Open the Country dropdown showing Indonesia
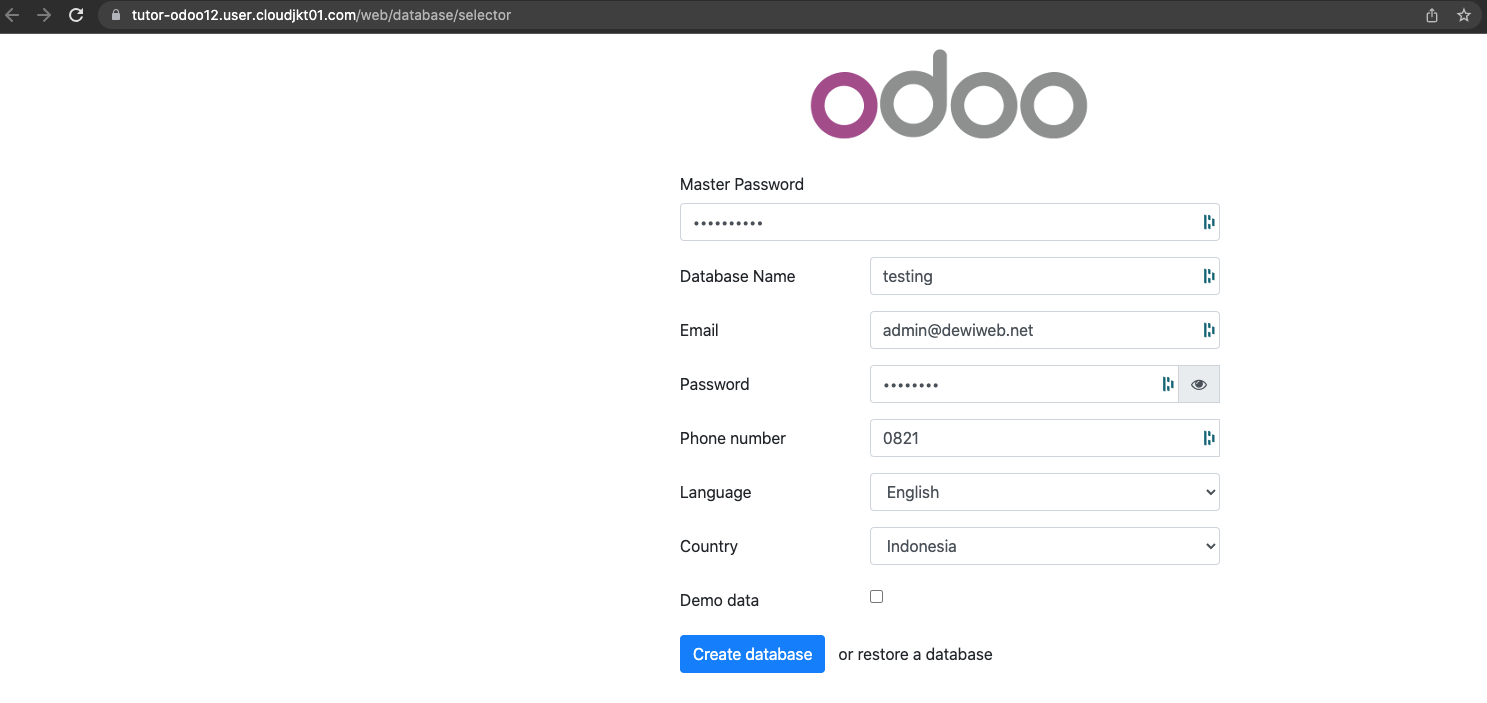The height and width of the screenshot is (703, 1487). [x=1045, y=546]
